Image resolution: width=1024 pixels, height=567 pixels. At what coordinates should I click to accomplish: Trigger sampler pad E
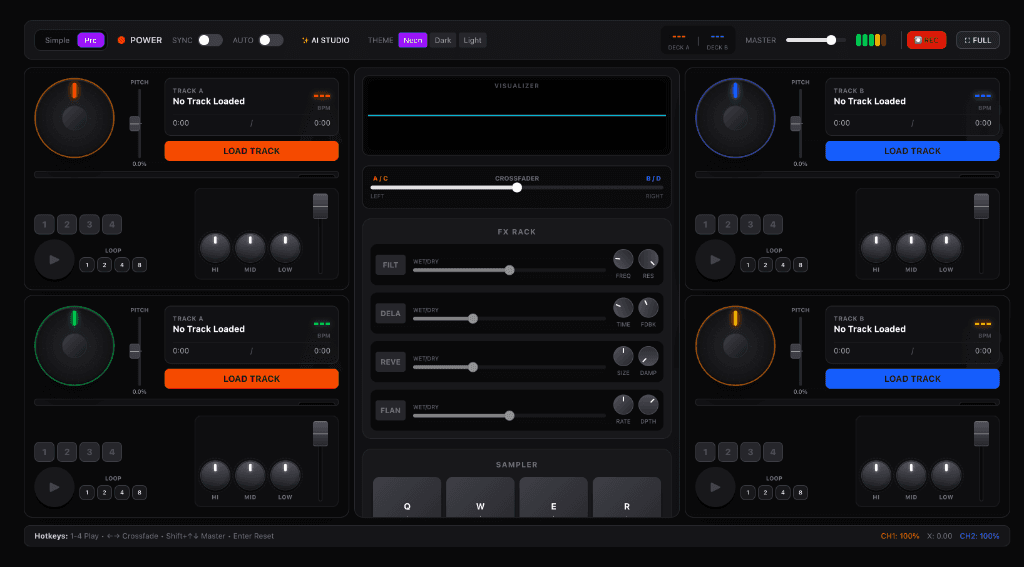click(x=553, y=498)
